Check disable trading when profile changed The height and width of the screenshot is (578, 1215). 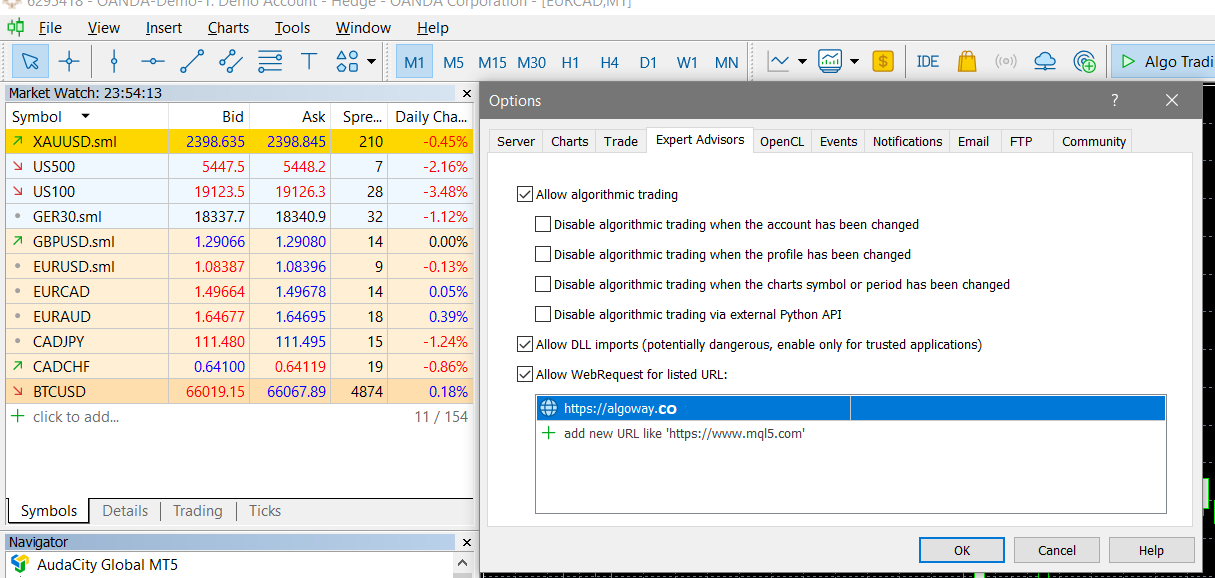tap(543, 255)
